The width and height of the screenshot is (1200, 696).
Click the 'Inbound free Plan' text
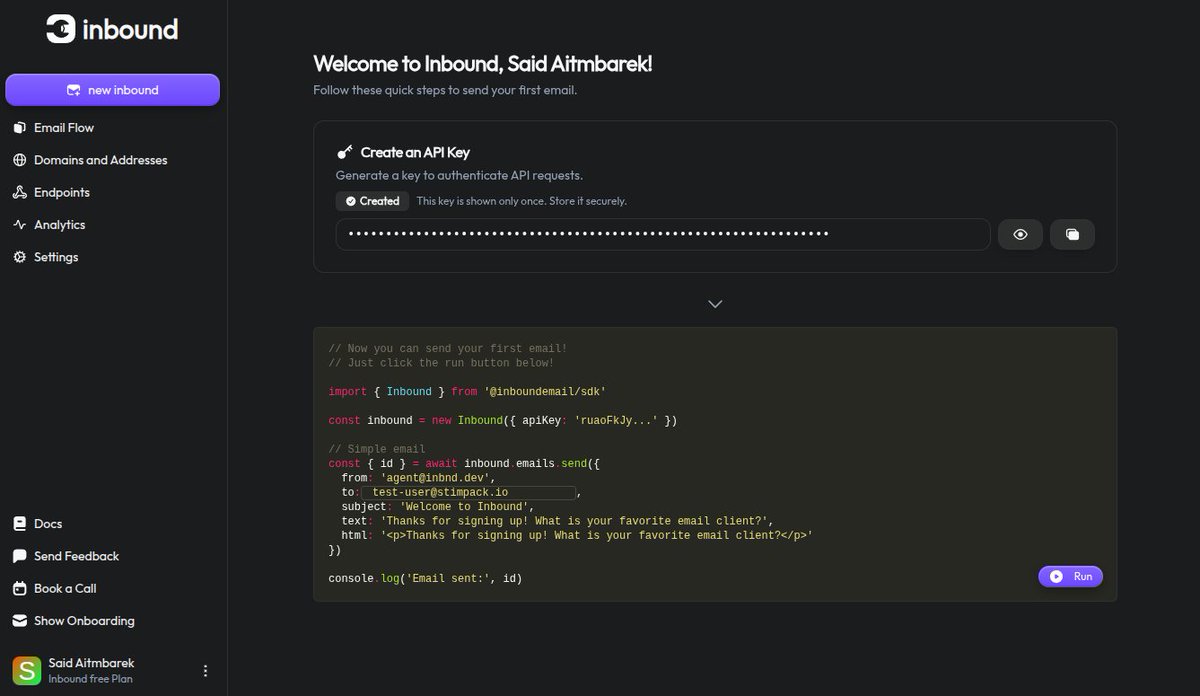click(x=90, y=680)
